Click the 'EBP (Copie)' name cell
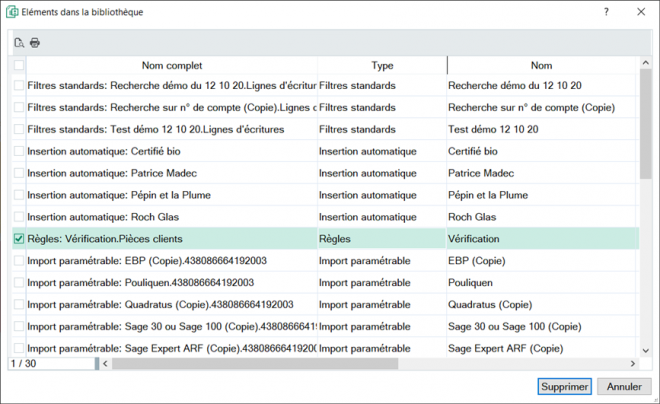This screenshot has width=660, height=404. tap(543, 260)
